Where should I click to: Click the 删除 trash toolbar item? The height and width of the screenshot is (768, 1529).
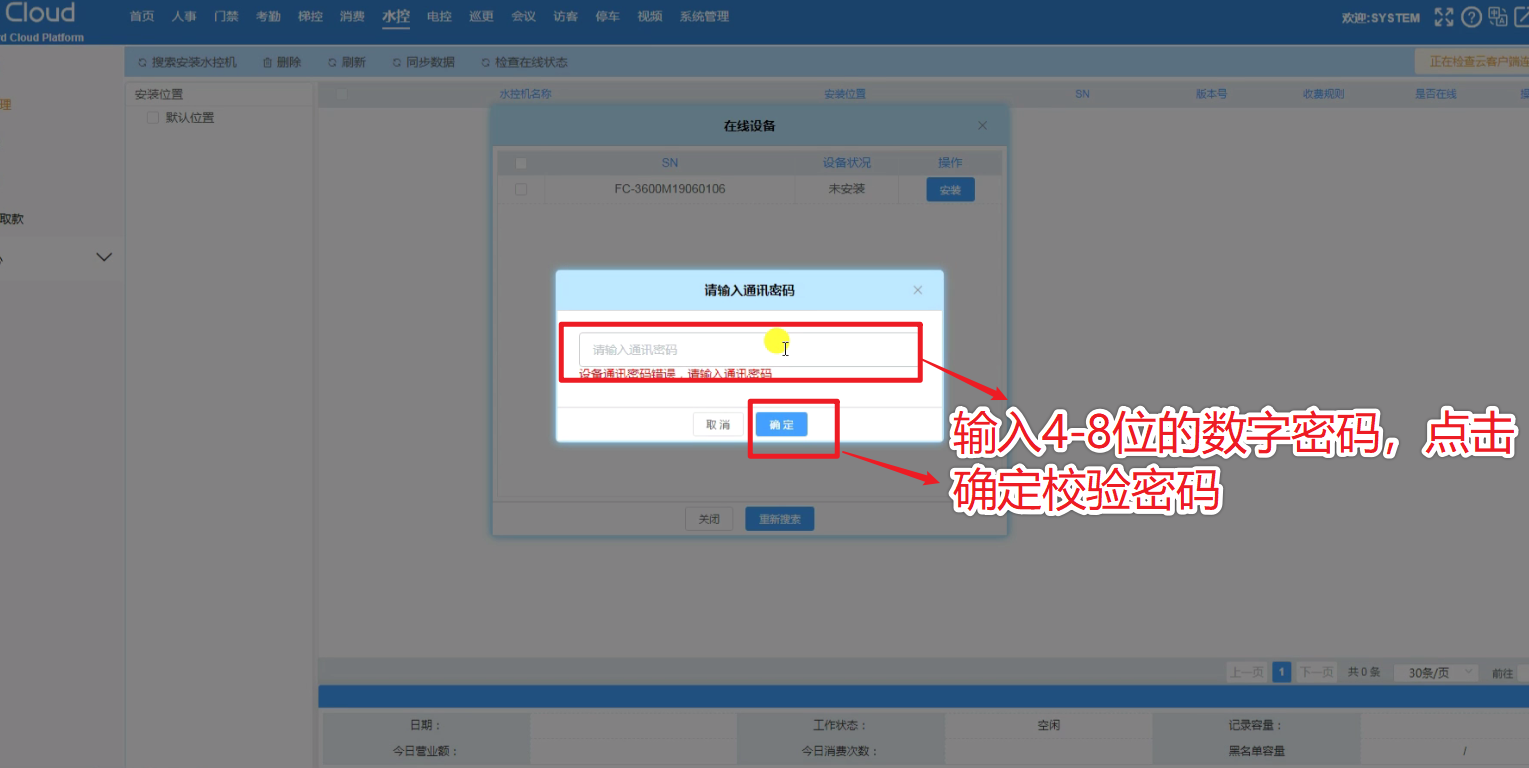tap(281, 62)
